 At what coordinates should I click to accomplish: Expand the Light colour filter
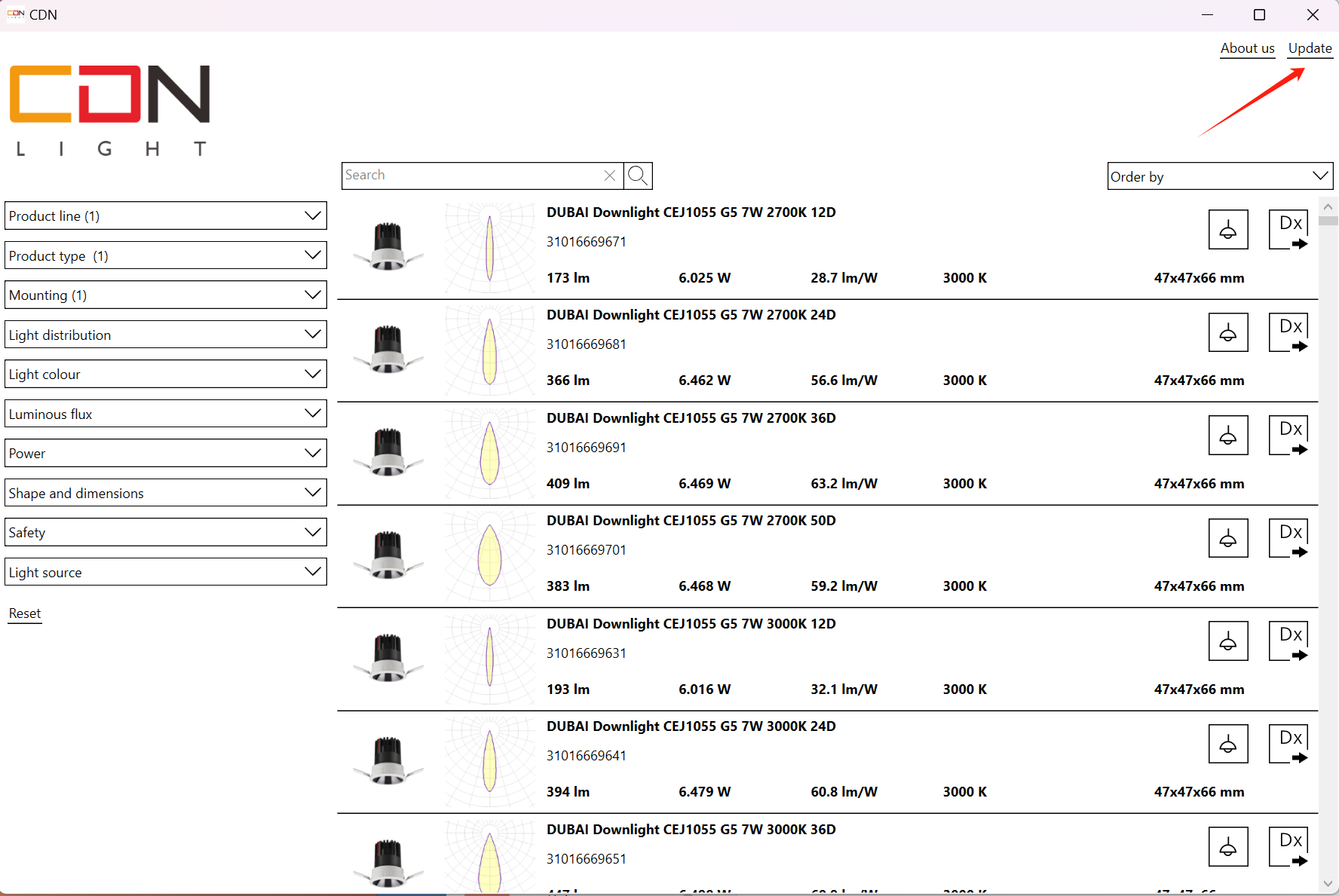166,375
